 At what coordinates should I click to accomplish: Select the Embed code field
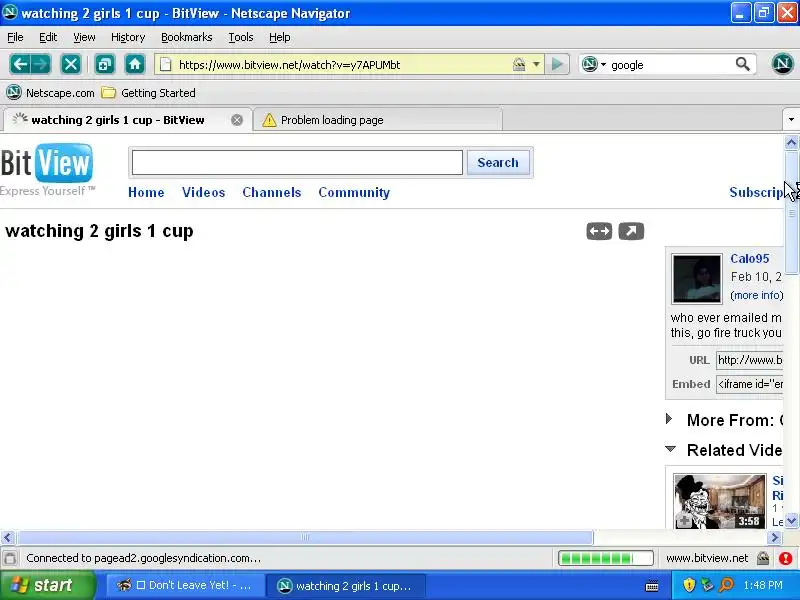pyautogui.click(x=749, y=384)
